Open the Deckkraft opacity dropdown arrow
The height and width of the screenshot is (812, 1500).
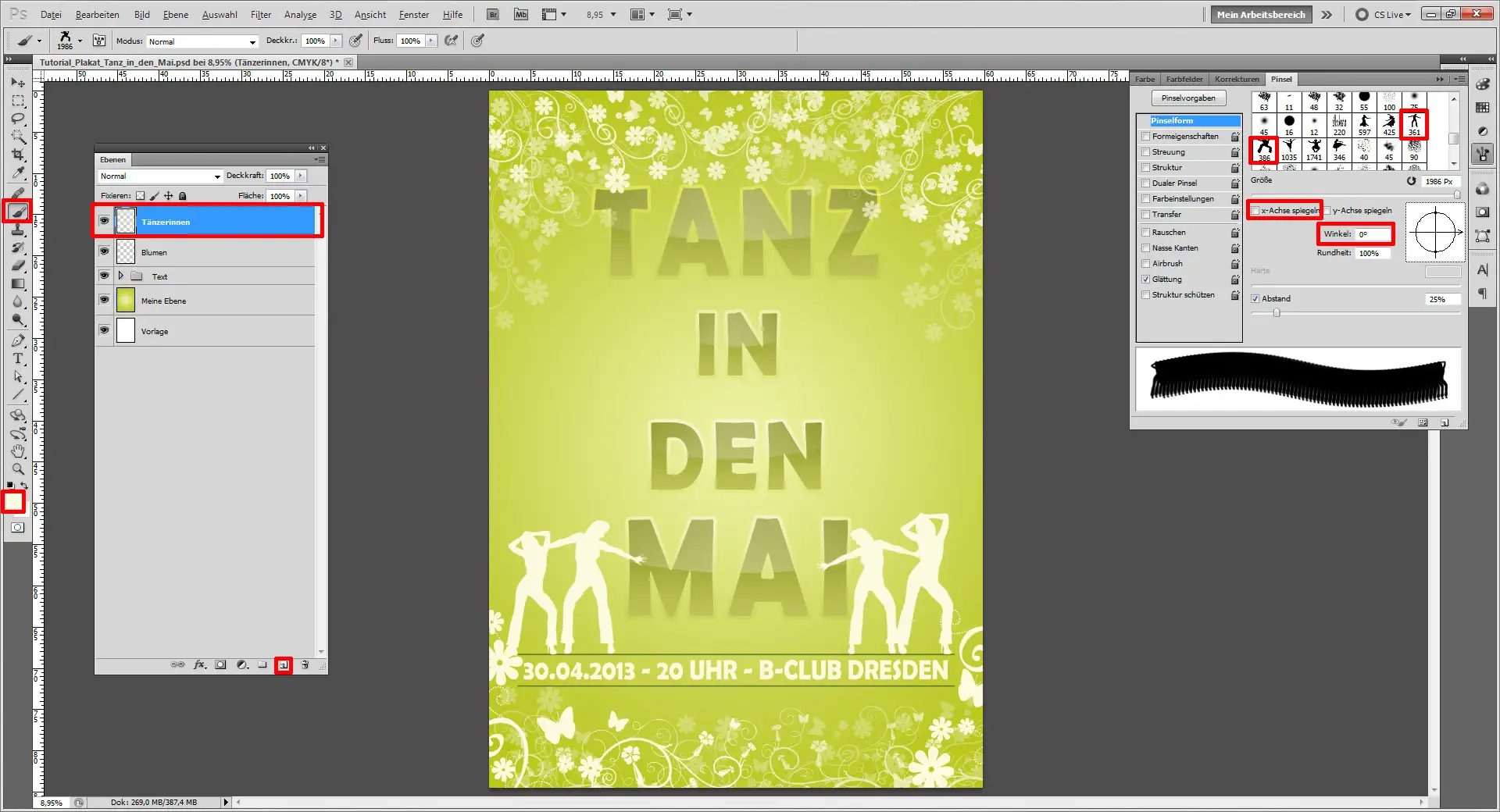(x=299, y=176)
